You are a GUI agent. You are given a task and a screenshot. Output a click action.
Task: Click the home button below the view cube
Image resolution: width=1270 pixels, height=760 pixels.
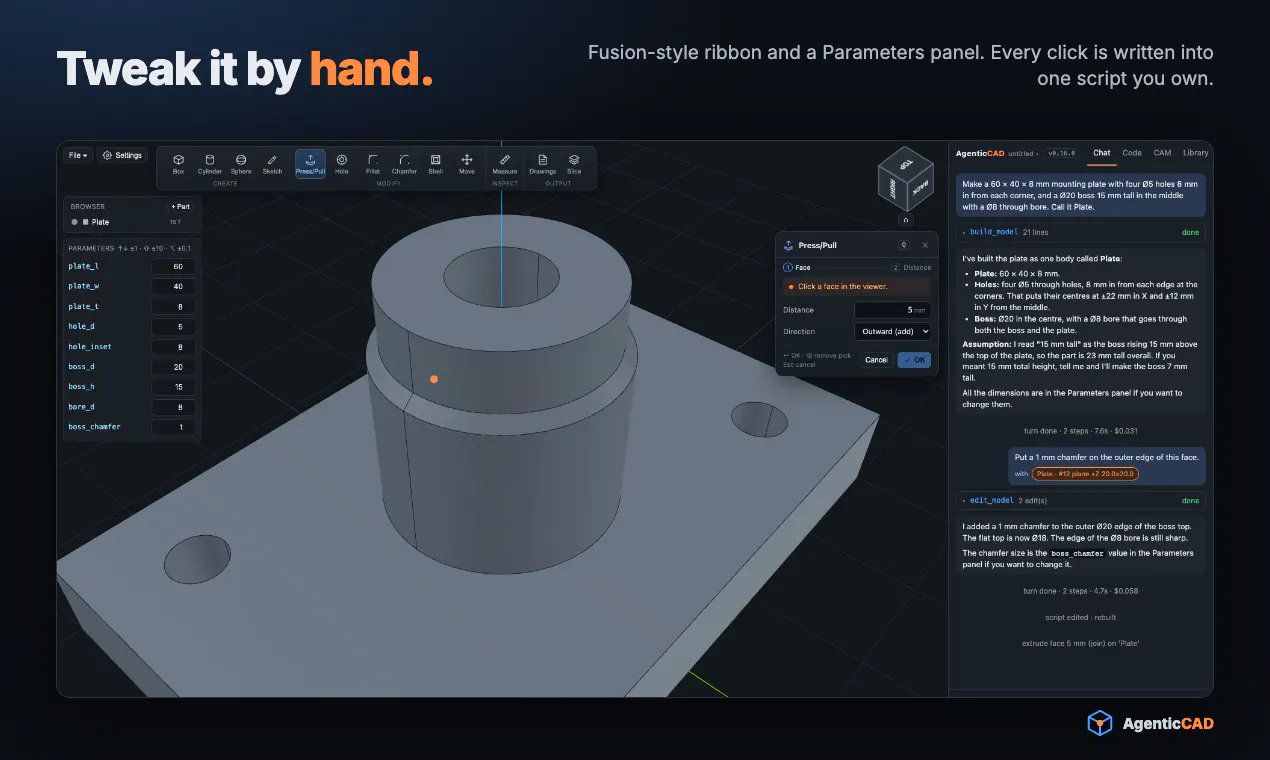[x=905, y=220]
